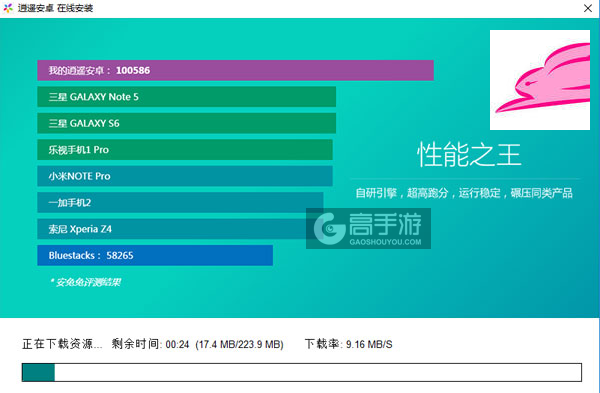Click the pink rabbit logo image
Image resolution: width=600 pixels, height=393 pixels.
[540, 80]
